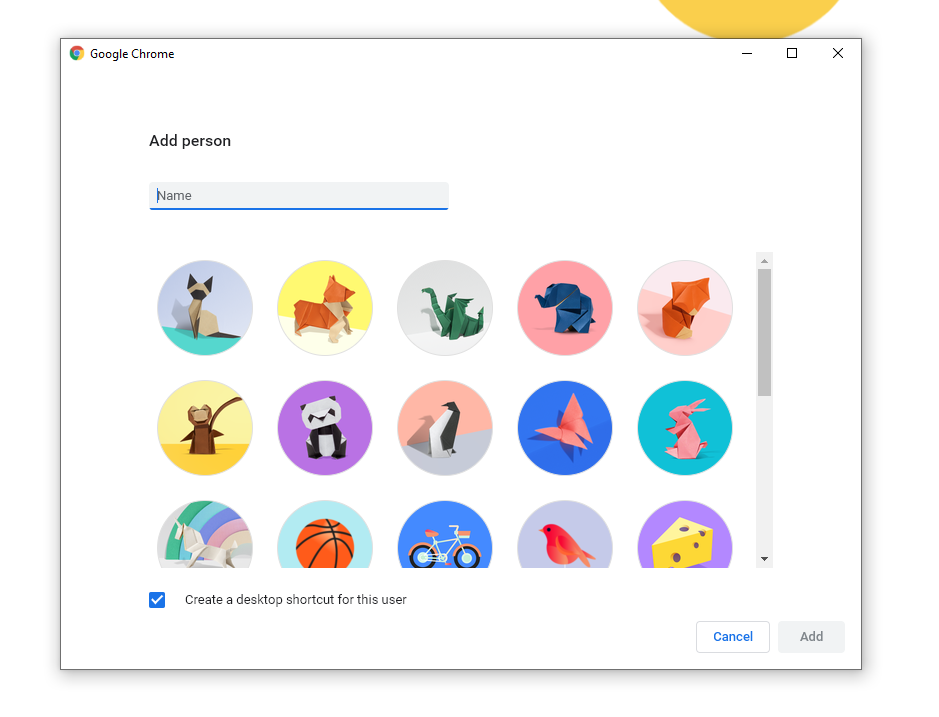Choose the origami corgi dog avatar

325,308
